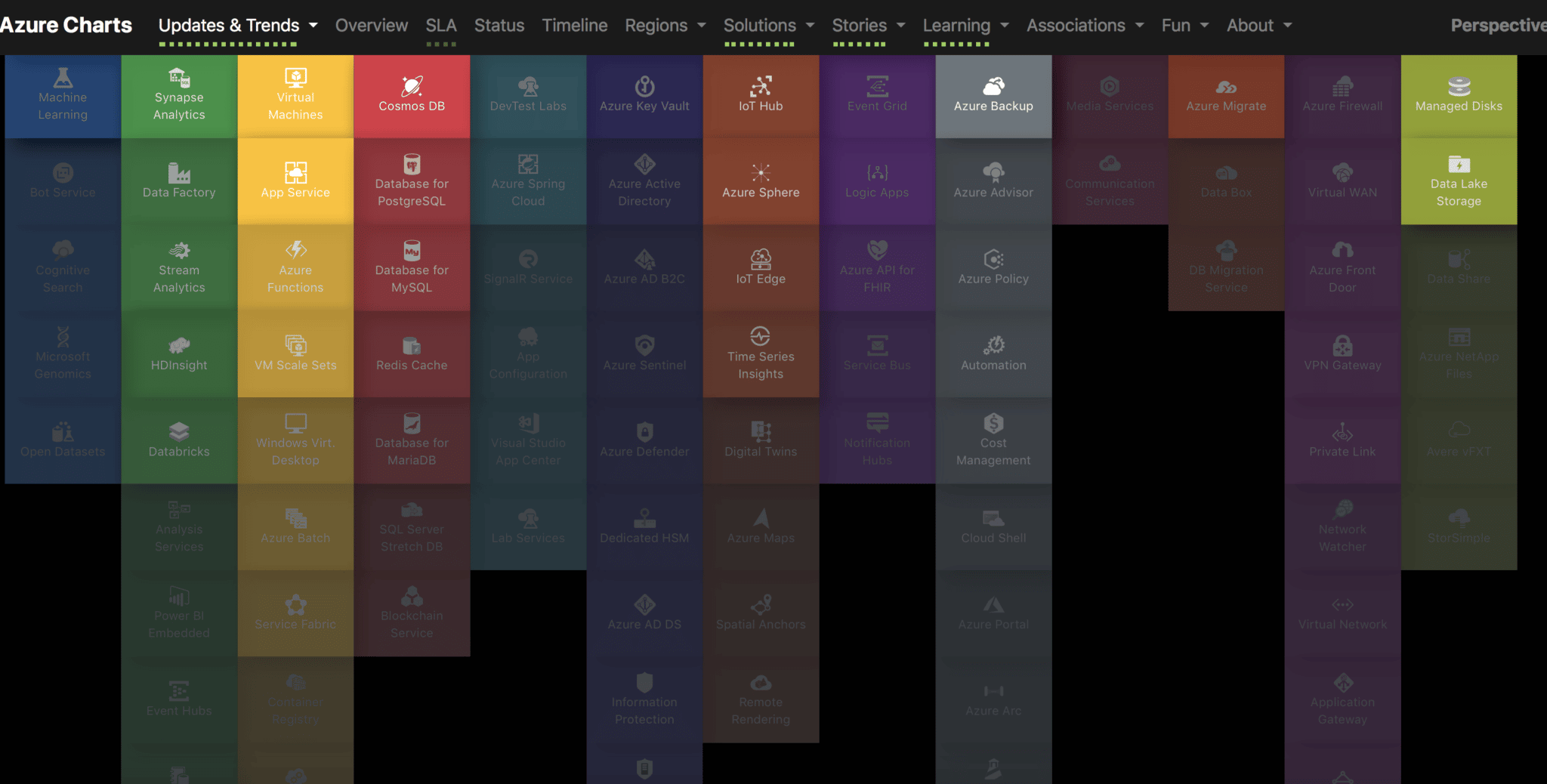Open the Stream Analytics tile
1547x784 pixels.
click(x=179, y=267)
